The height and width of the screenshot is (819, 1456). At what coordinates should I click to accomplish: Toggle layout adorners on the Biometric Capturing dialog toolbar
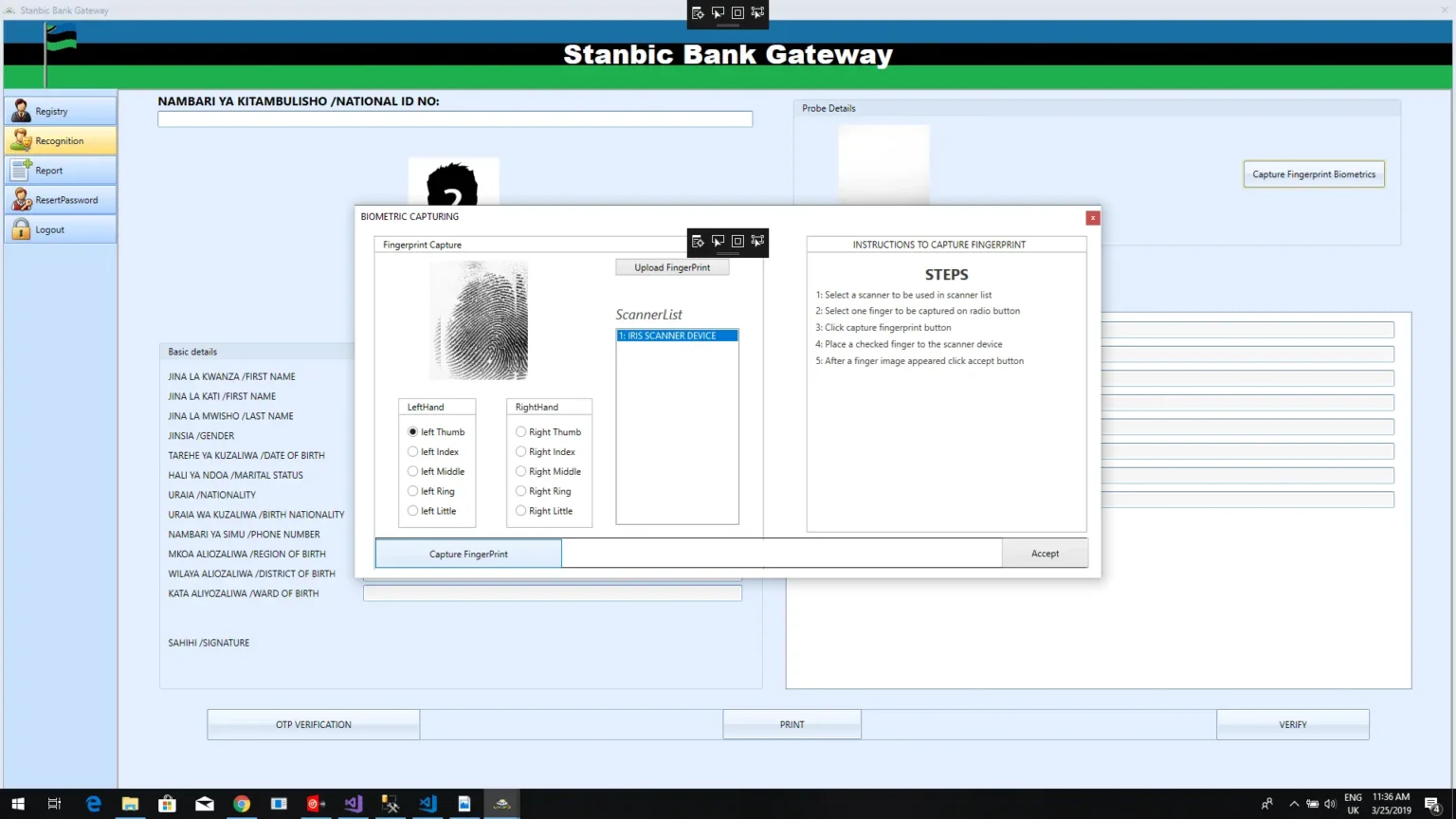pos(737,241)
